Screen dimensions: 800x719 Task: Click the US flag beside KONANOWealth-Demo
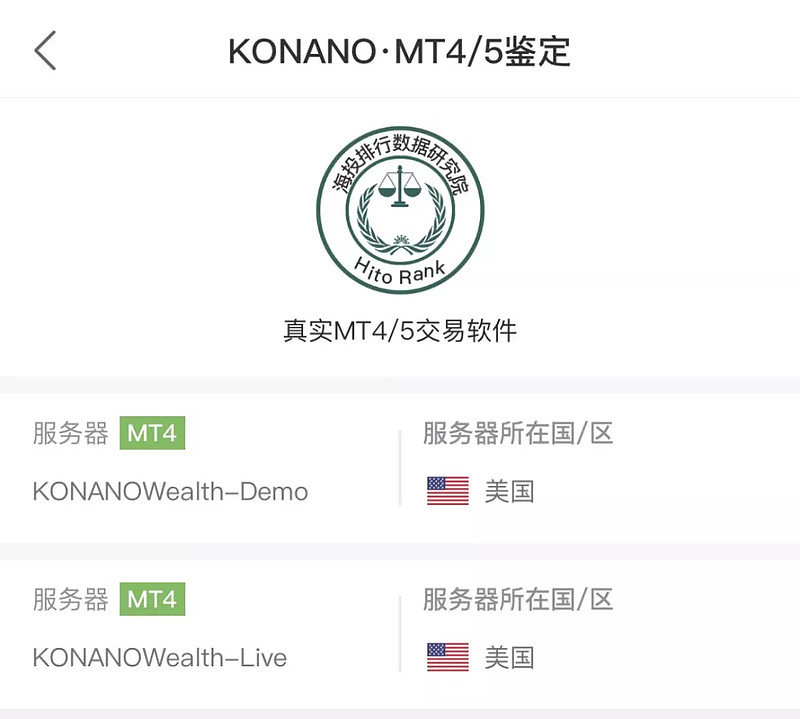(447, 491)
